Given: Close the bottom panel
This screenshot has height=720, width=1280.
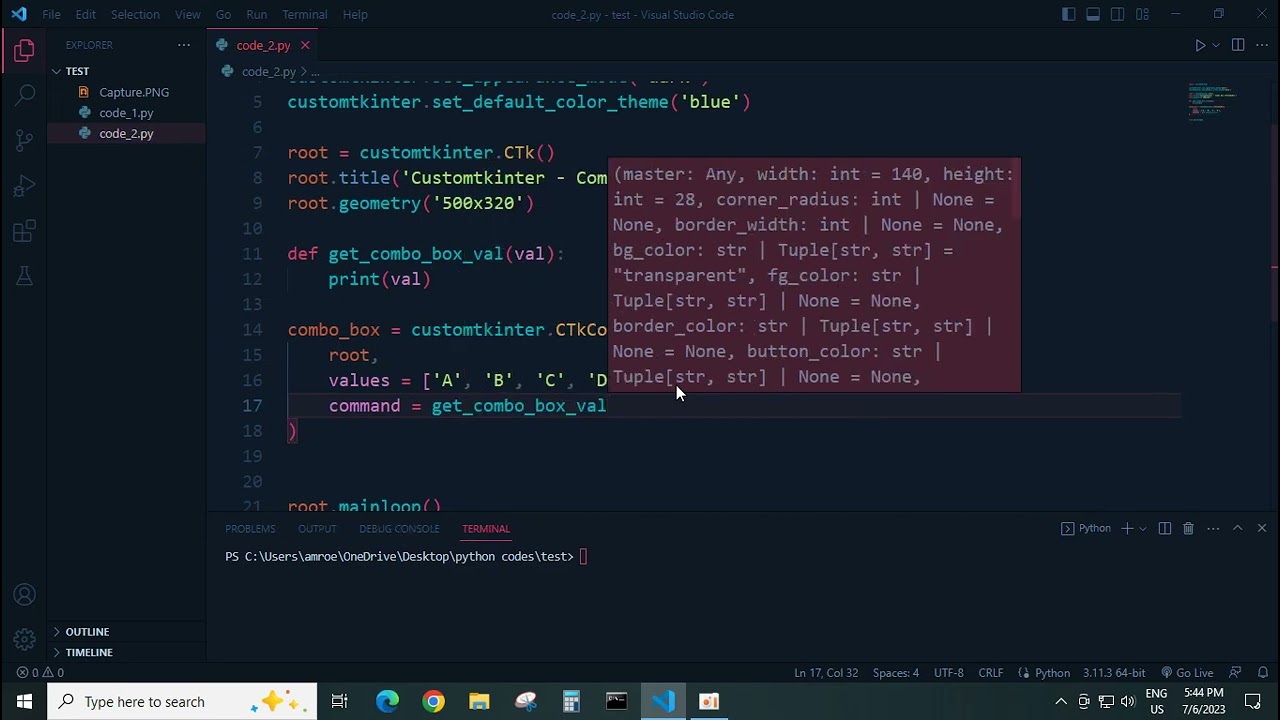Looking at the screenshot, I should pyautogui.click(x=1262, y=528).
